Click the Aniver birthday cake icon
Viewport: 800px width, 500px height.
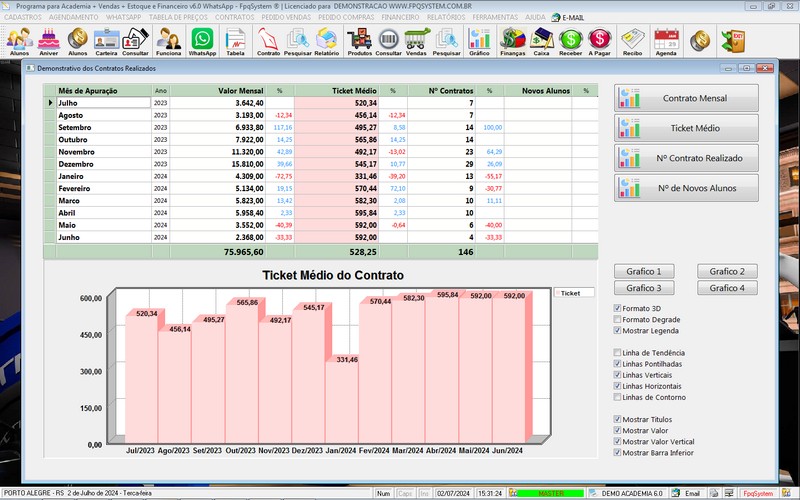(x=48, y=41)
